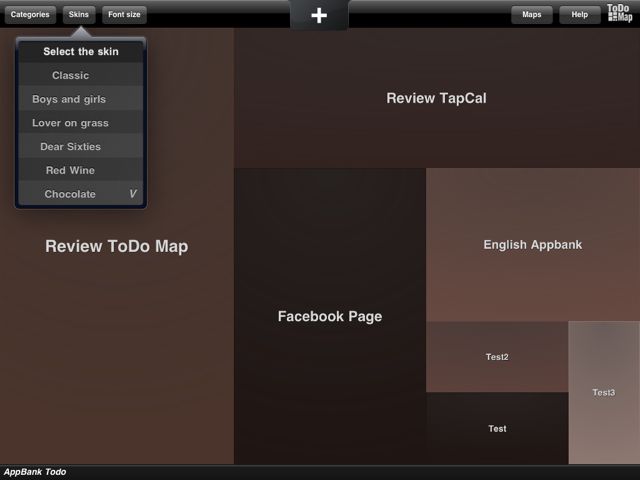Pick the Red Wine skin
This screenshot has width=640, height=480.
tap(81, 170)
